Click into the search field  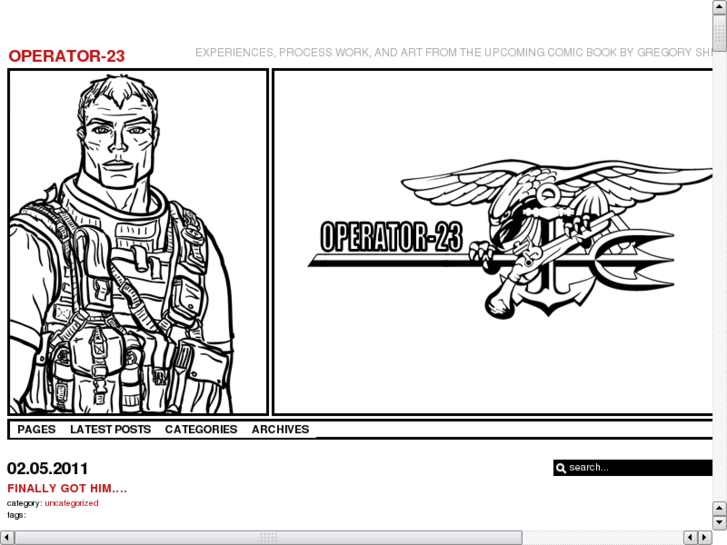click(632, 468)
